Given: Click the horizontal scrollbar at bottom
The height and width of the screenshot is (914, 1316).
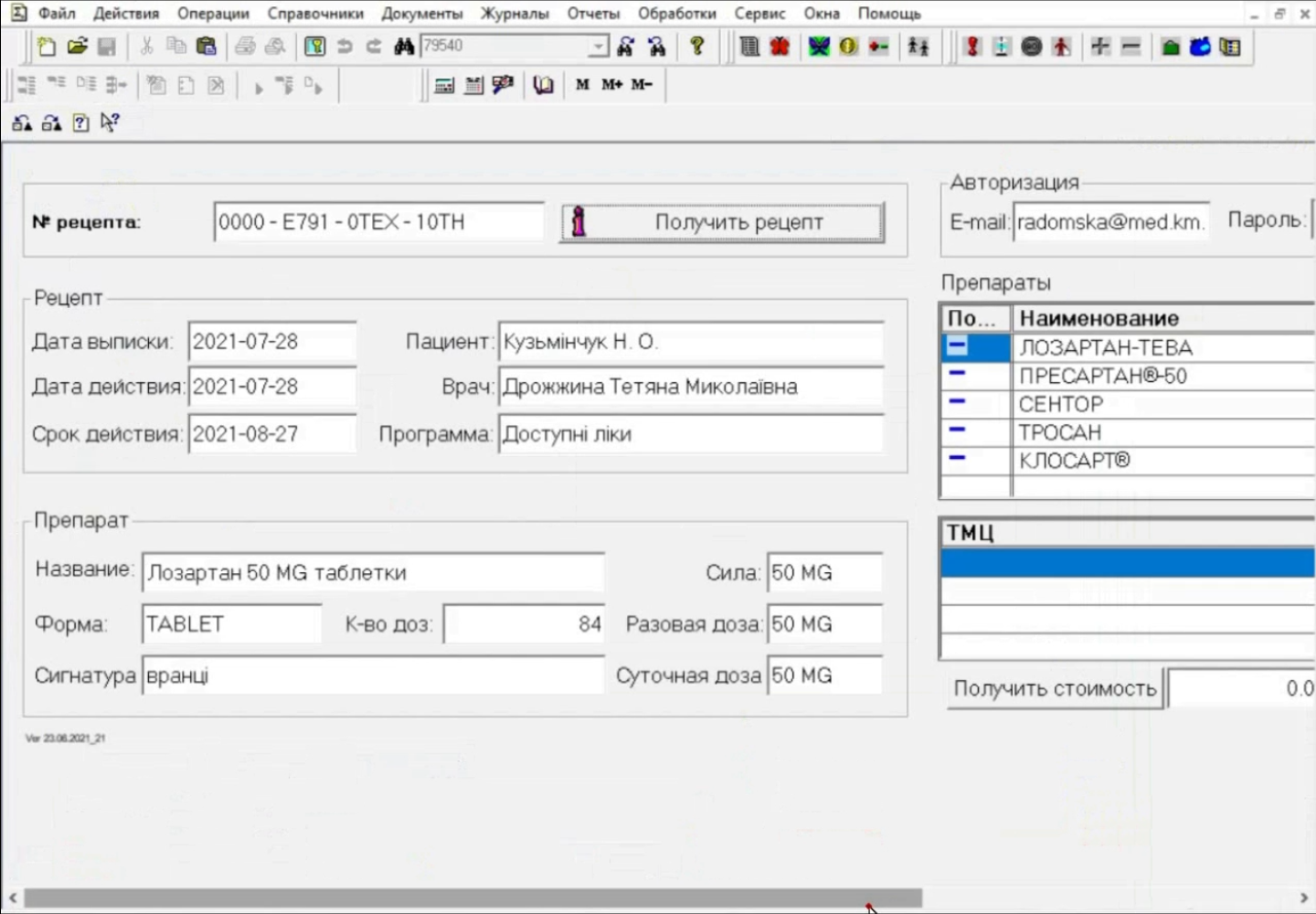Looking at the screenshot, I should [472, 898].
